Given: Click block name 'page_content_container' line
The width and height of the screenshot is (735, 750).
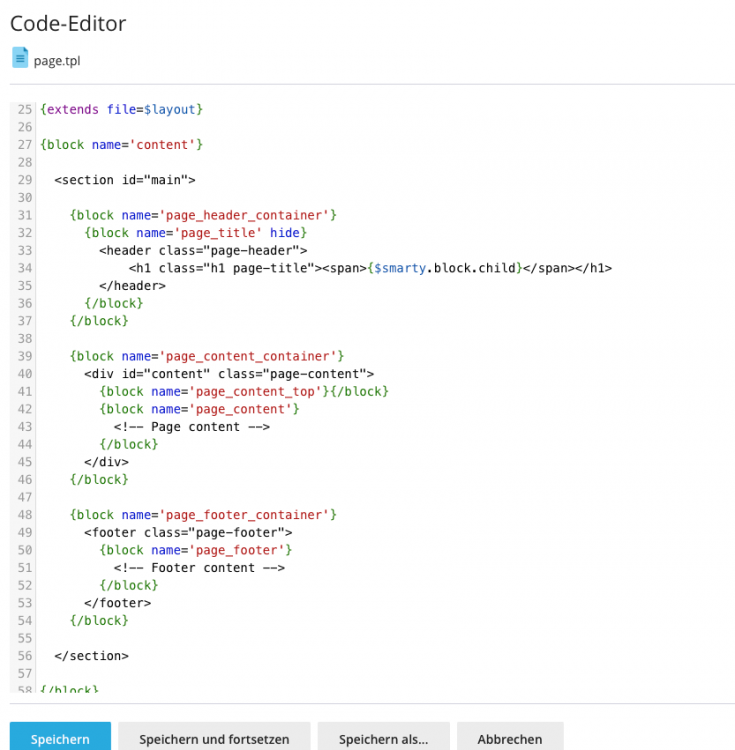Looking at the screenshot, I should 207,356.
